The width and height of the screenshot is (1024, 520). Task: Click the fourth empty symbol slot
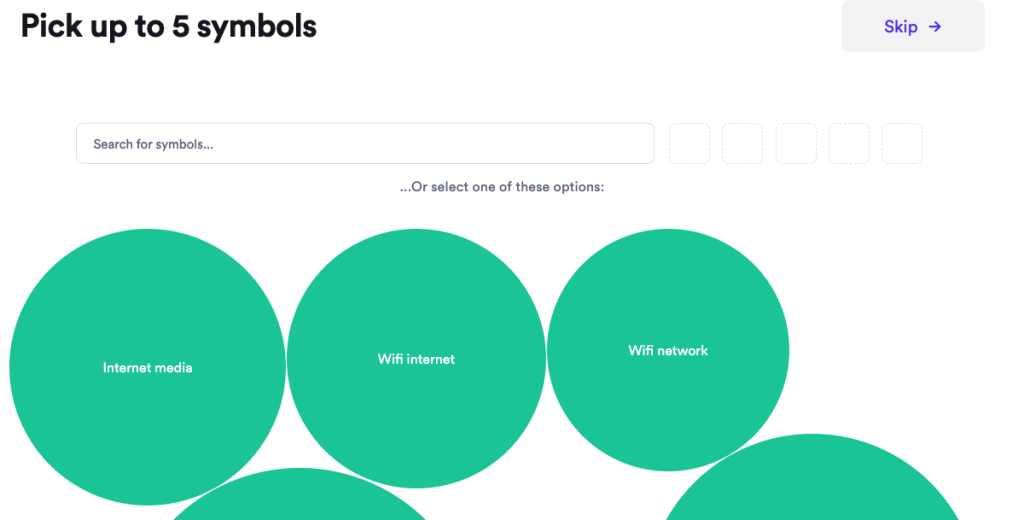pos(849,144)
